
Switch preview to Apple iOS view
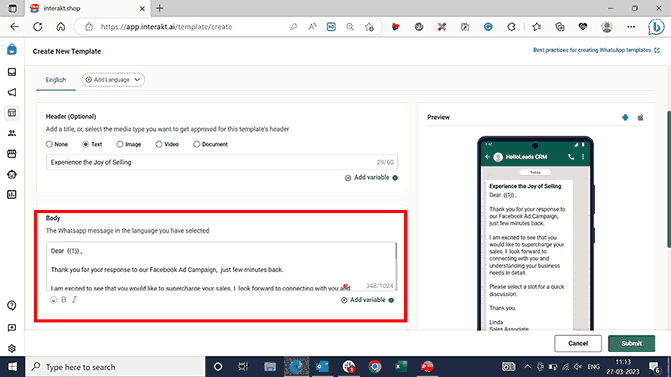(641, 117)
